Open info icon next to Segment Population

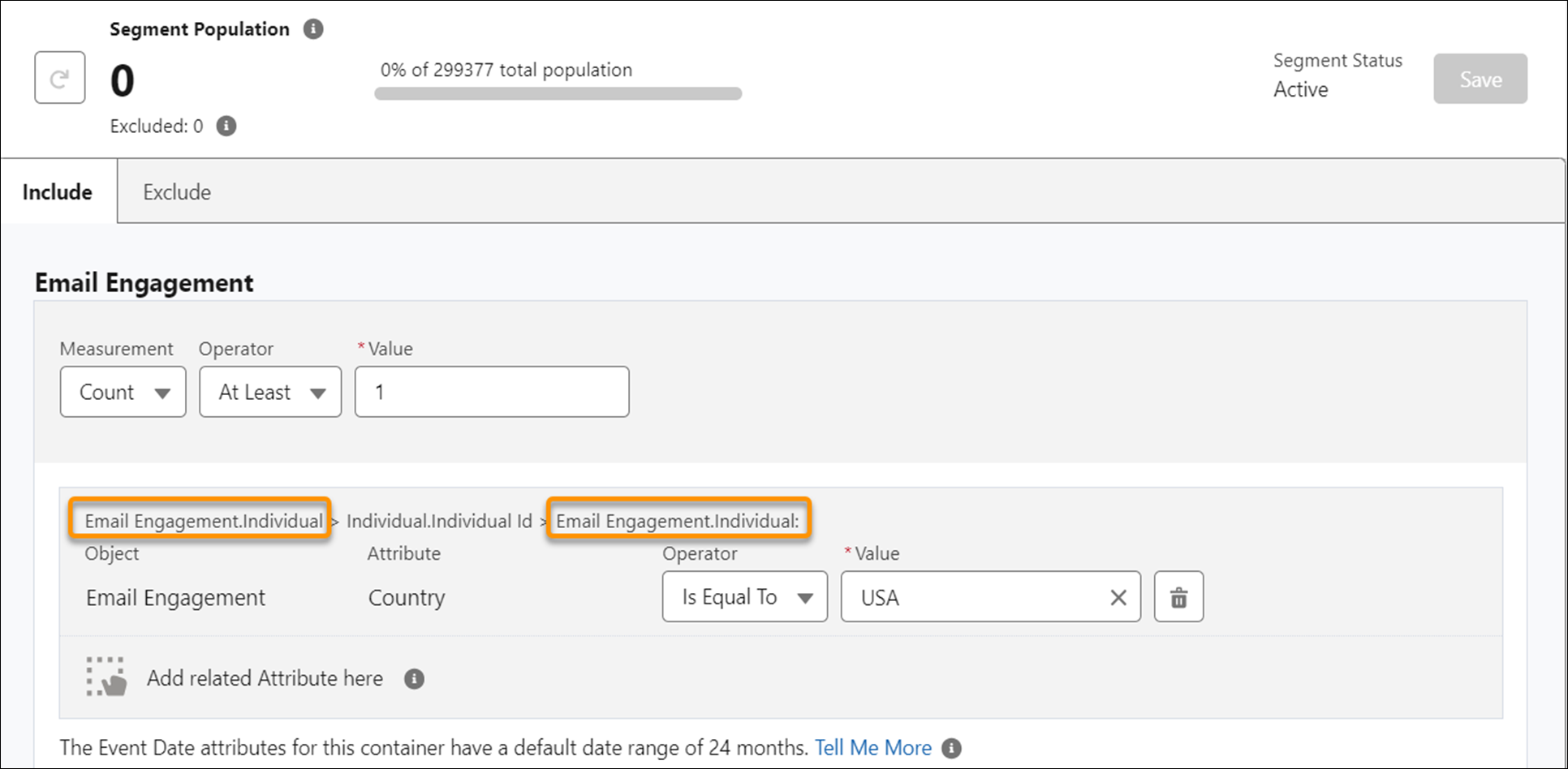[313, 29]
